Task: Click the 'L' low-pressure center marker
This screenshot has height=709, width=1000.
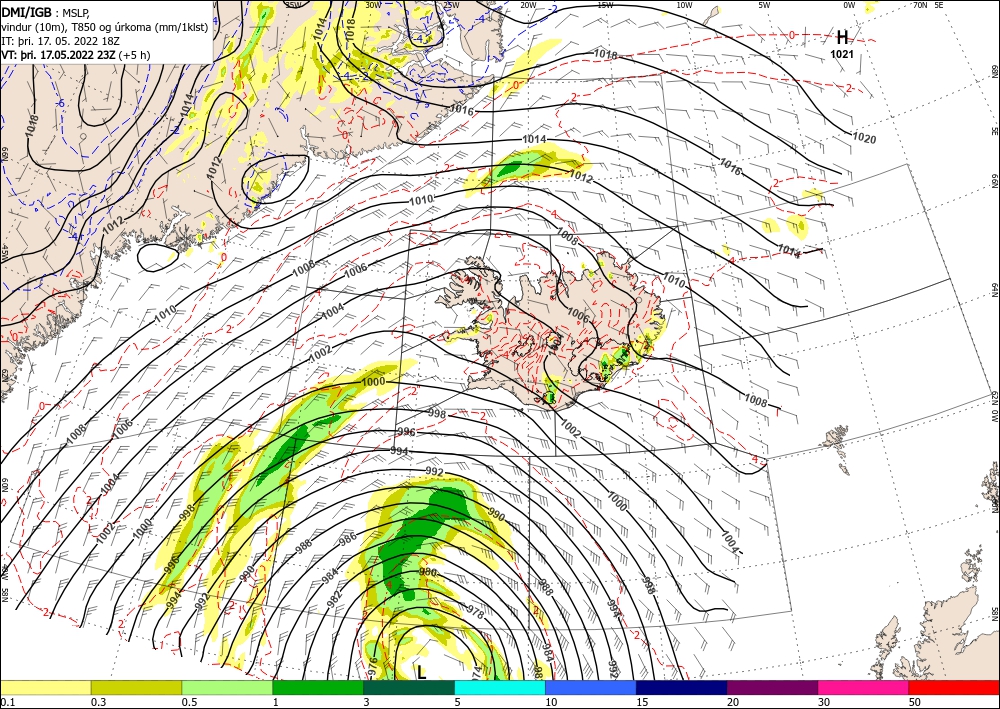Action: pos(422,672)
